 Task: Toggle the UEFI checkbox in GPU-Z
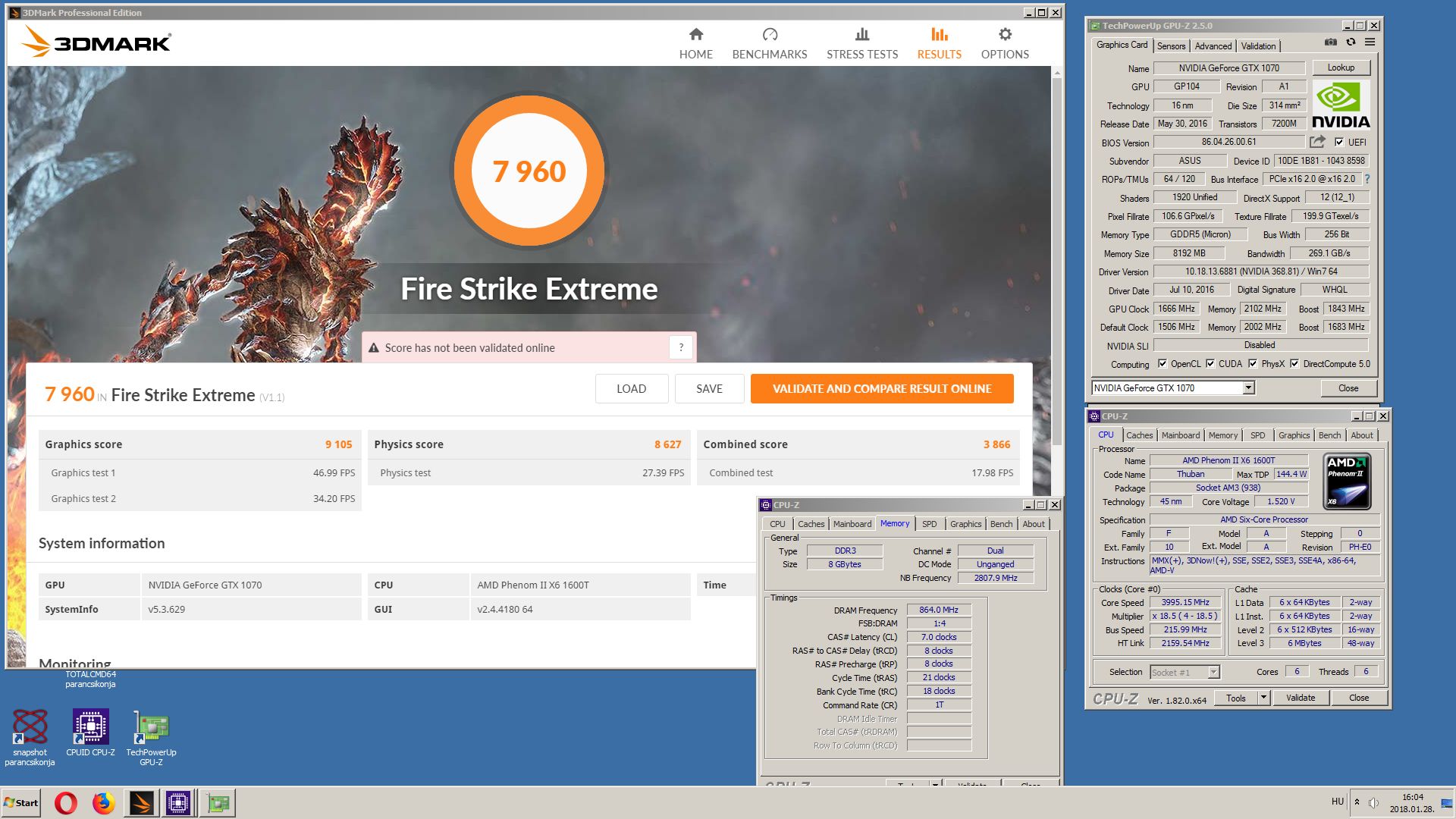pyautogui.click(x=1339, y=142)
